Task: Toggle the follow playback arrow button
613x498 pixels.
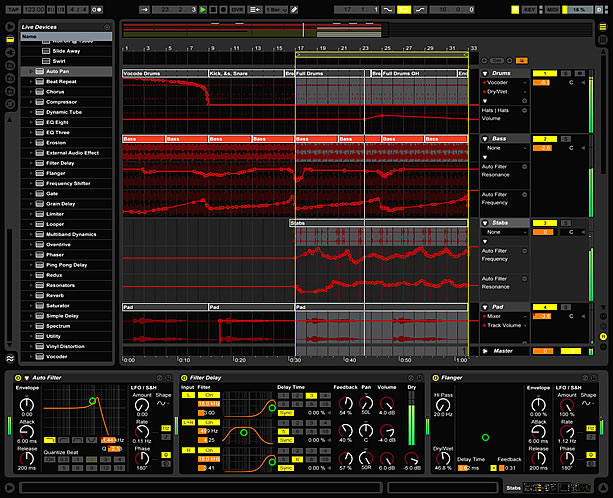Action: click(x=144, y=9)
